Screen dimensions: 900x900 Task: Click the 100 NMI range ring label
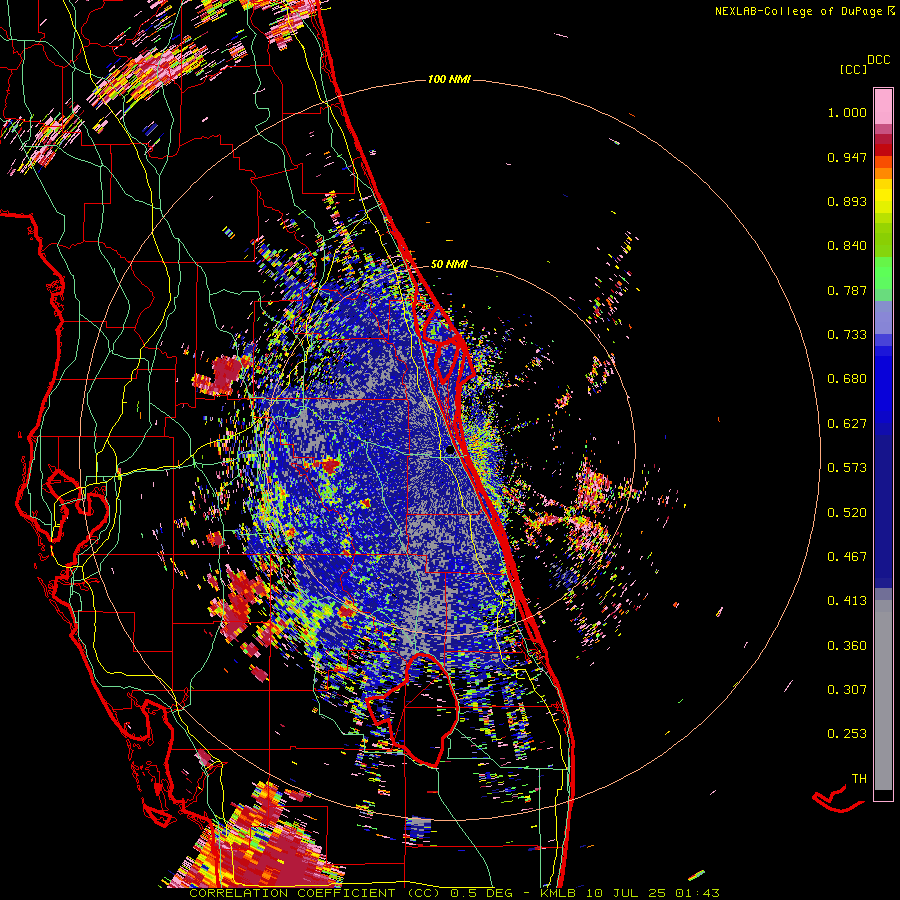449,79
